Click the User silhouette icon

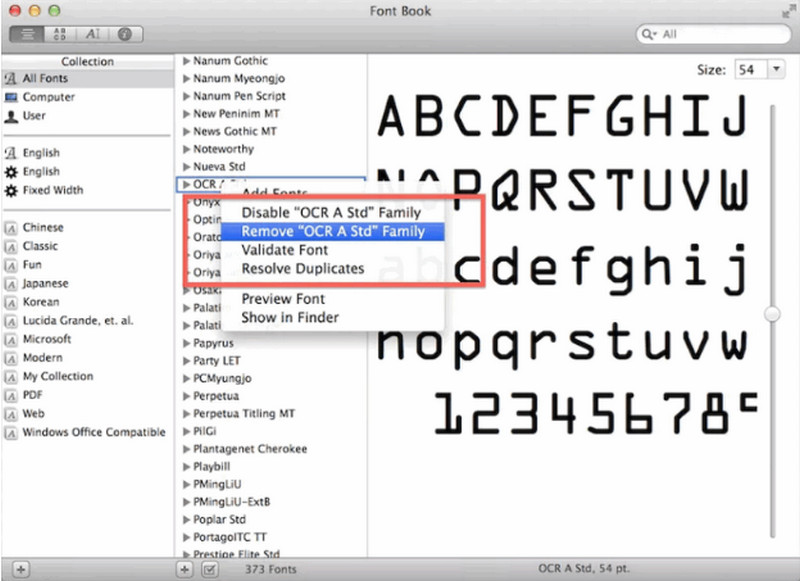[11, 116]
